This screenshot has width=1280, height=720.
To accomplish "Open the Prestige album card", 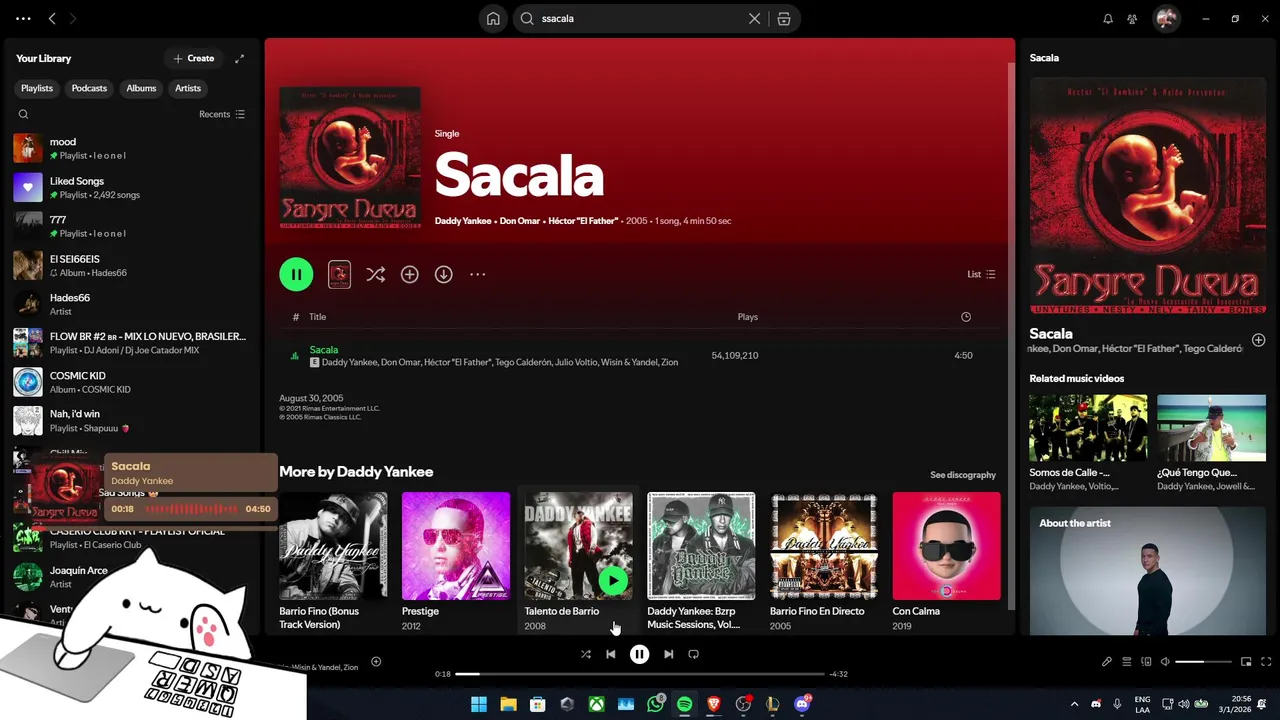I will pyautogui.click(x=456, y=562).
